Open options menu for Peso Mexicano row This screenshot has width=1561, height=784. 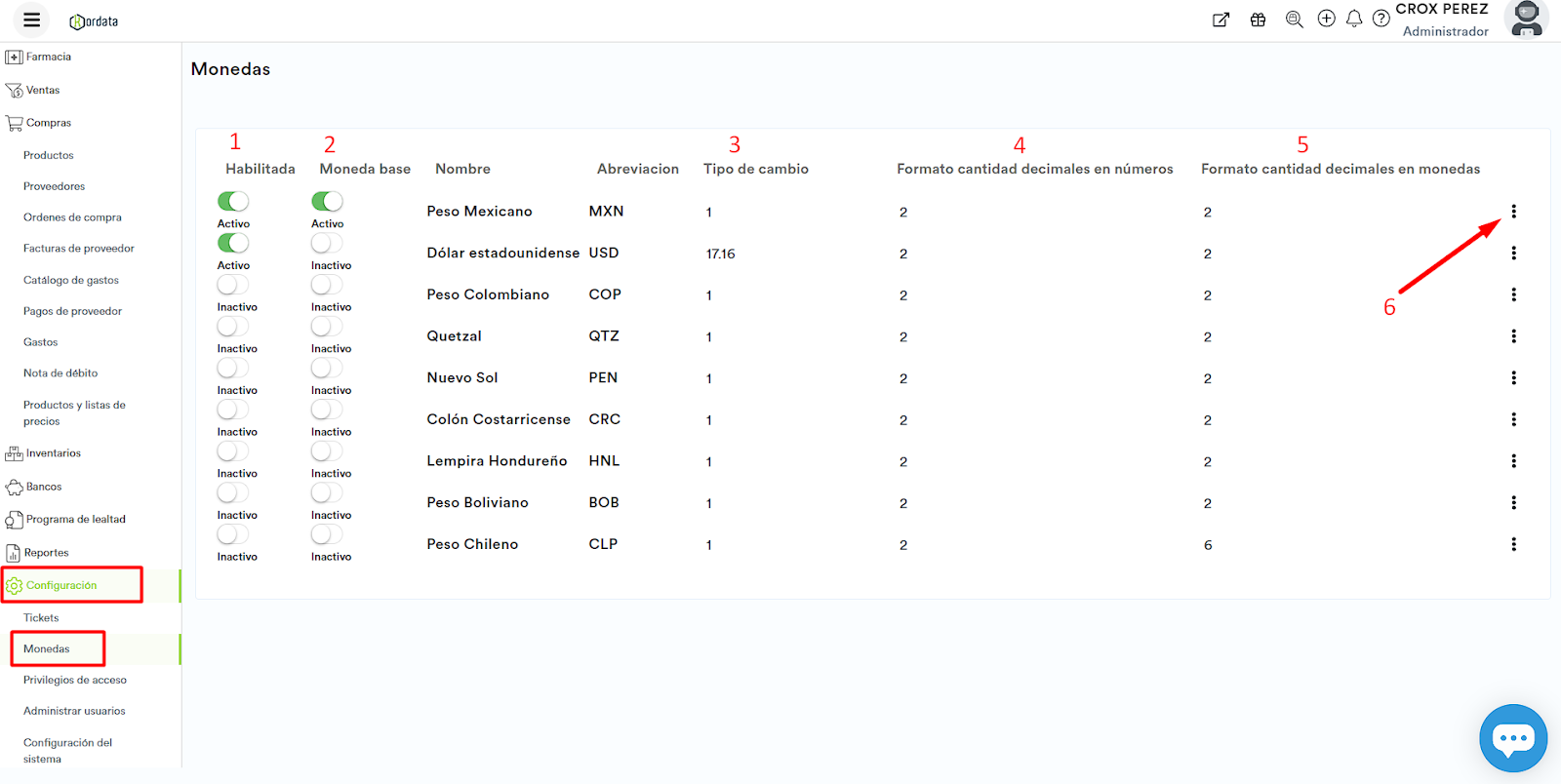click(x=1513, y=212)
